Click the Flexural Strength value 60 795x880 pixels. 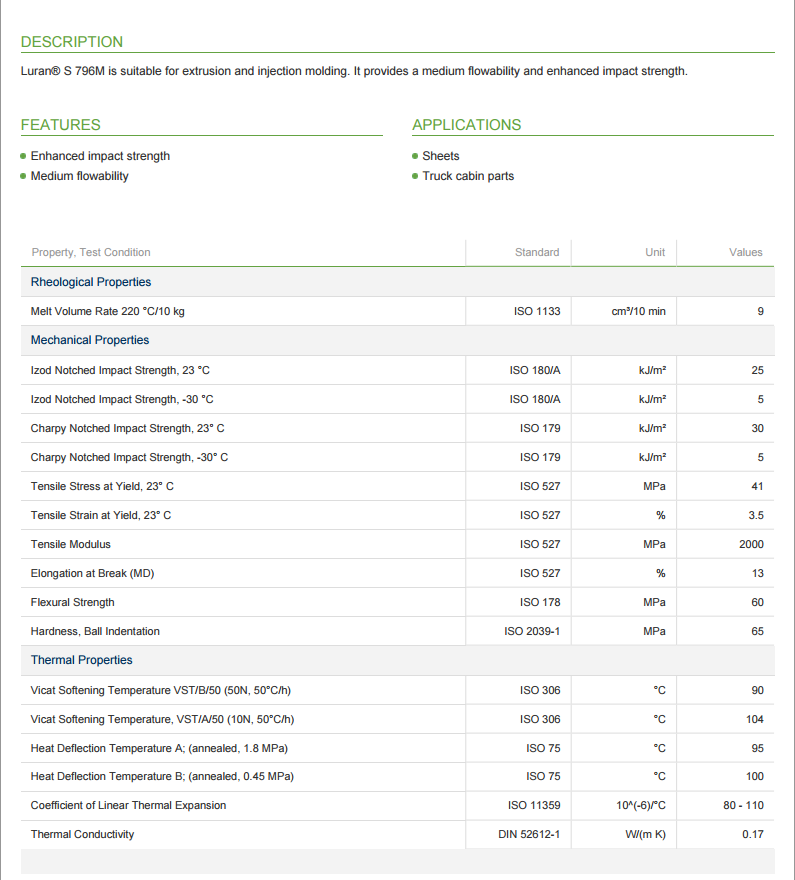[x=757, y=602]
